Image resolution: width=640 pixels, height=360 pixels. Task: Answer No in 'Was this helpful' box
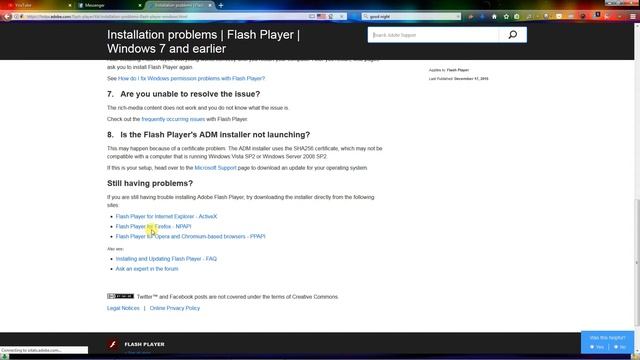click(620, 347)
